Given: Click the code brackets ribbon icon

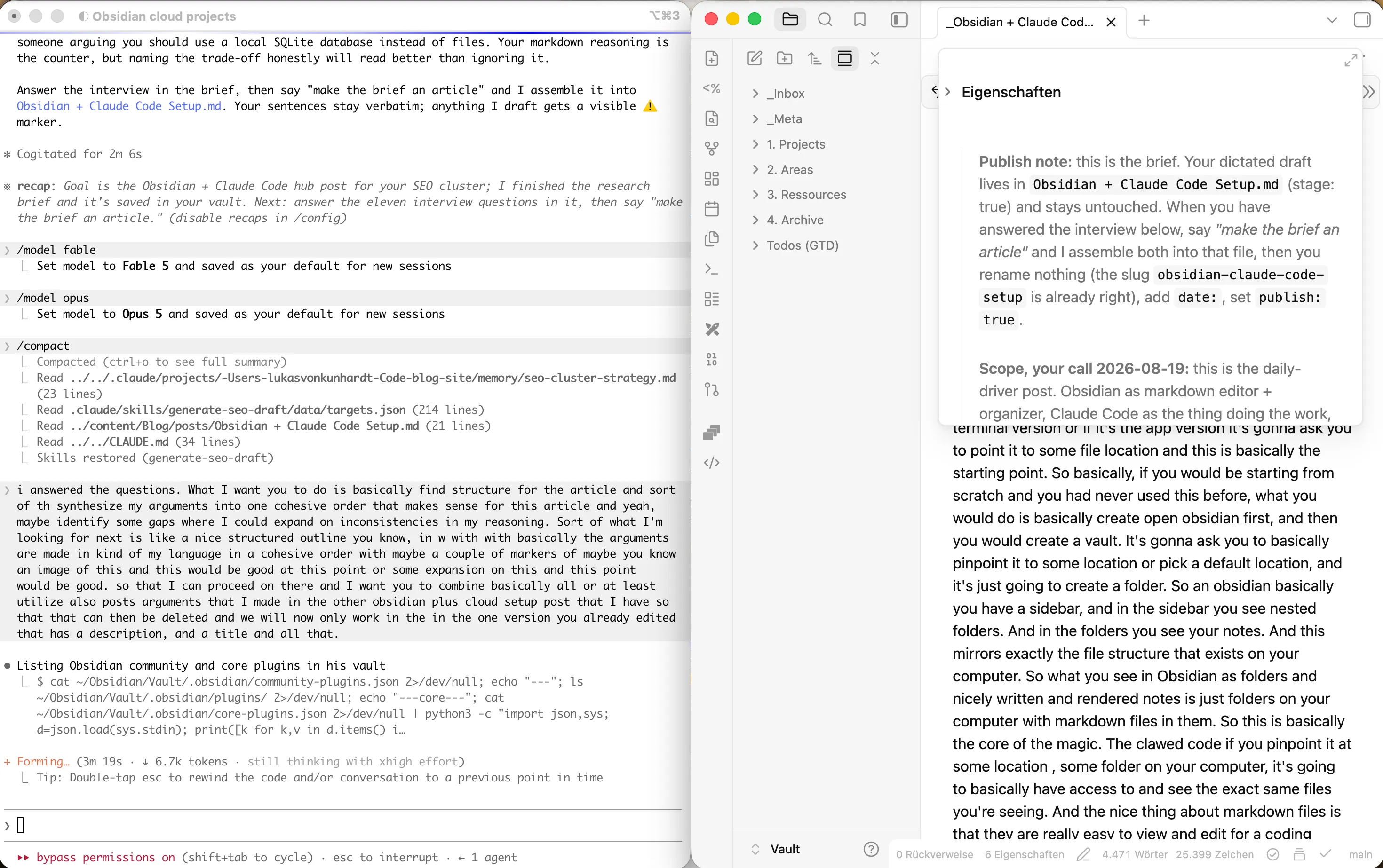Looking at the screenshot, I should (712, 463).
